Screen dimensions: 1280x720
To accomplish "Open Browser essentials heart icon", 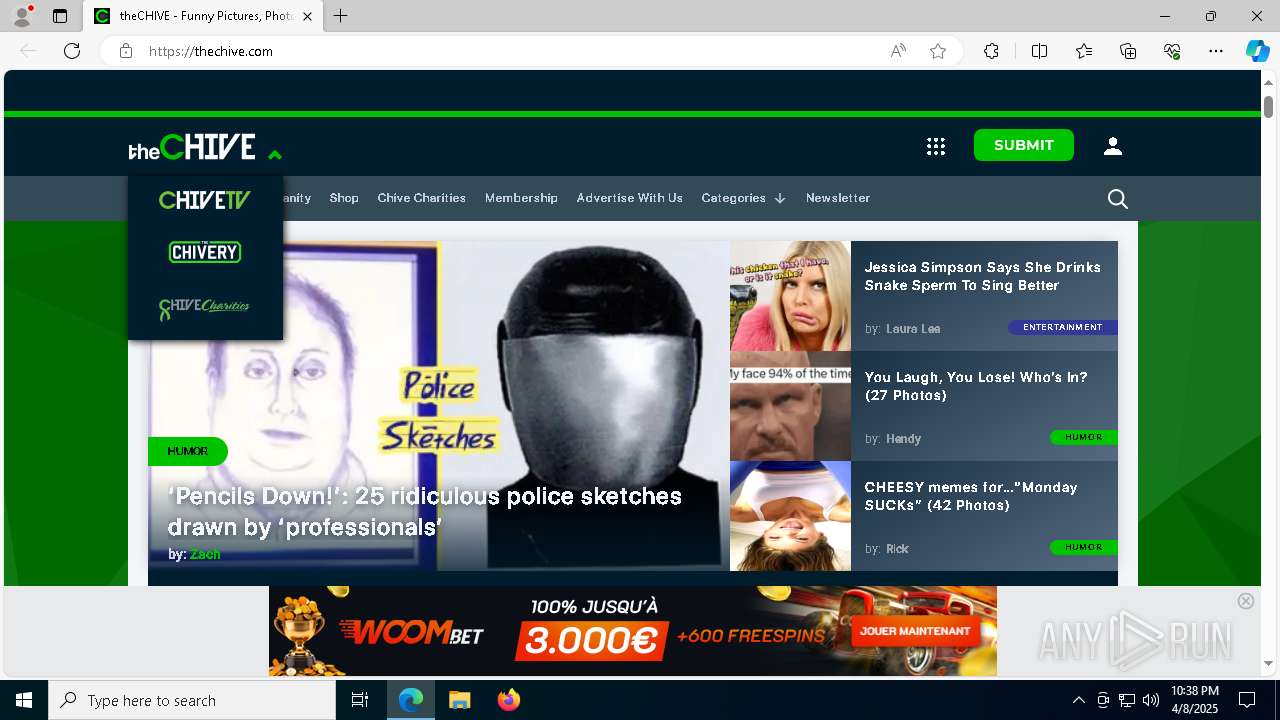I will point(1172,51).
